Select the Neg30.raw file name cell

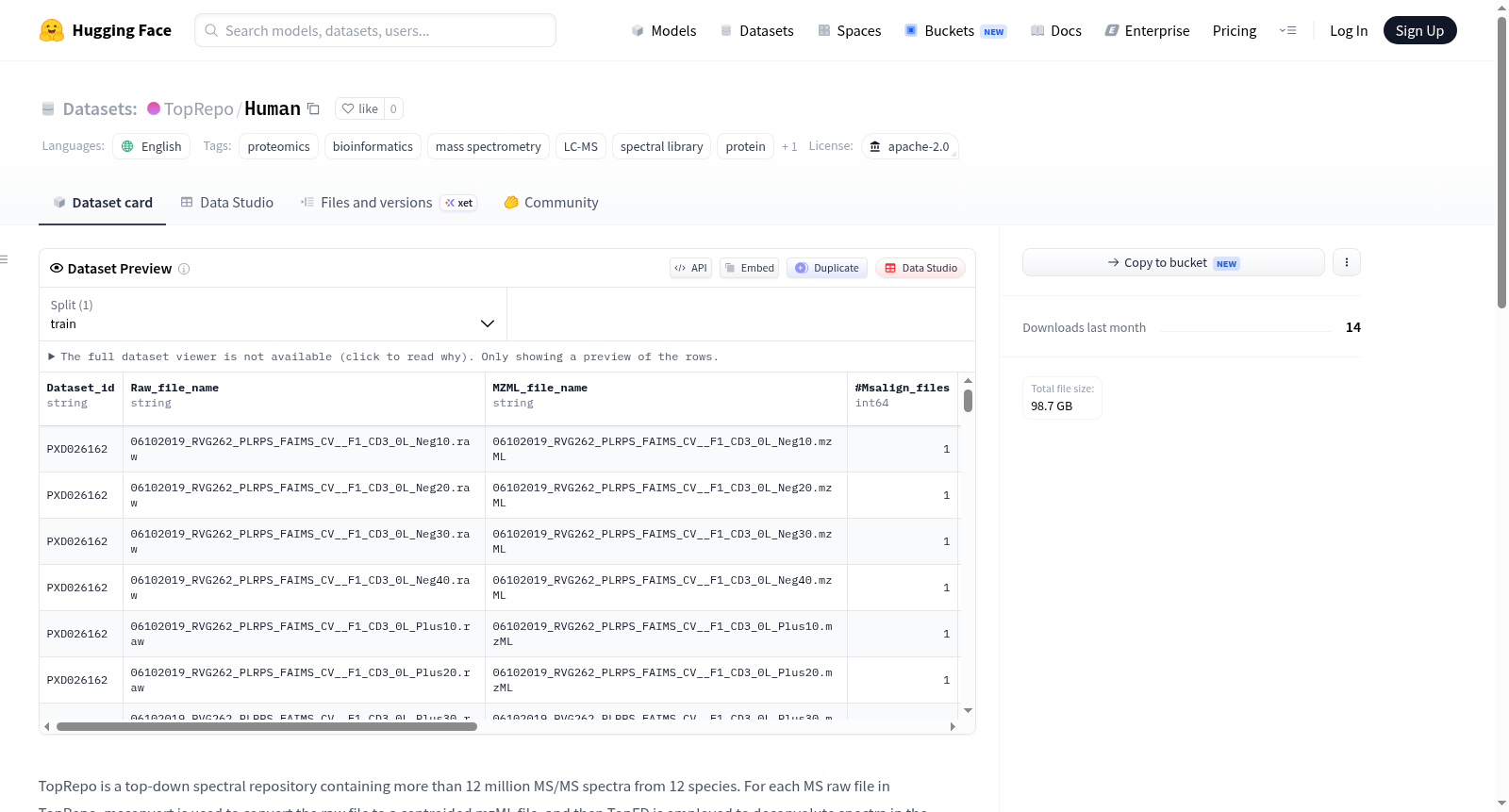point(304,541)
